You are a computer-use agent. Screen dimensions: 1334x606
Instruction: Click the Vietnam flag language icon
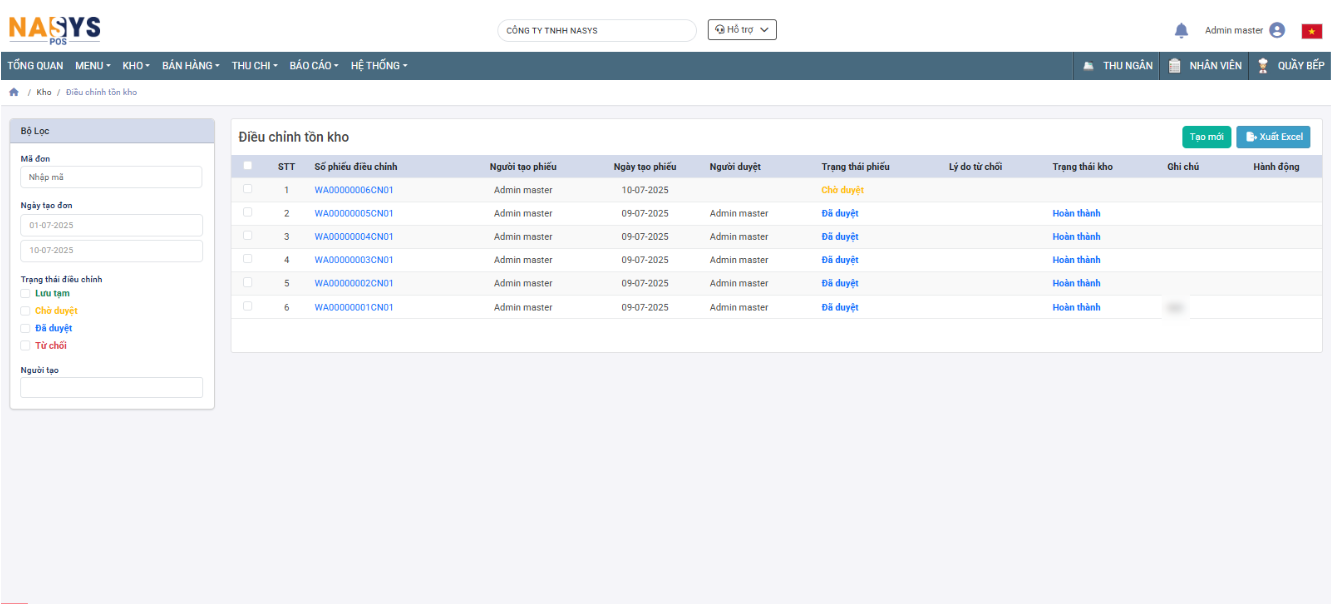(x=1311, y=31)
